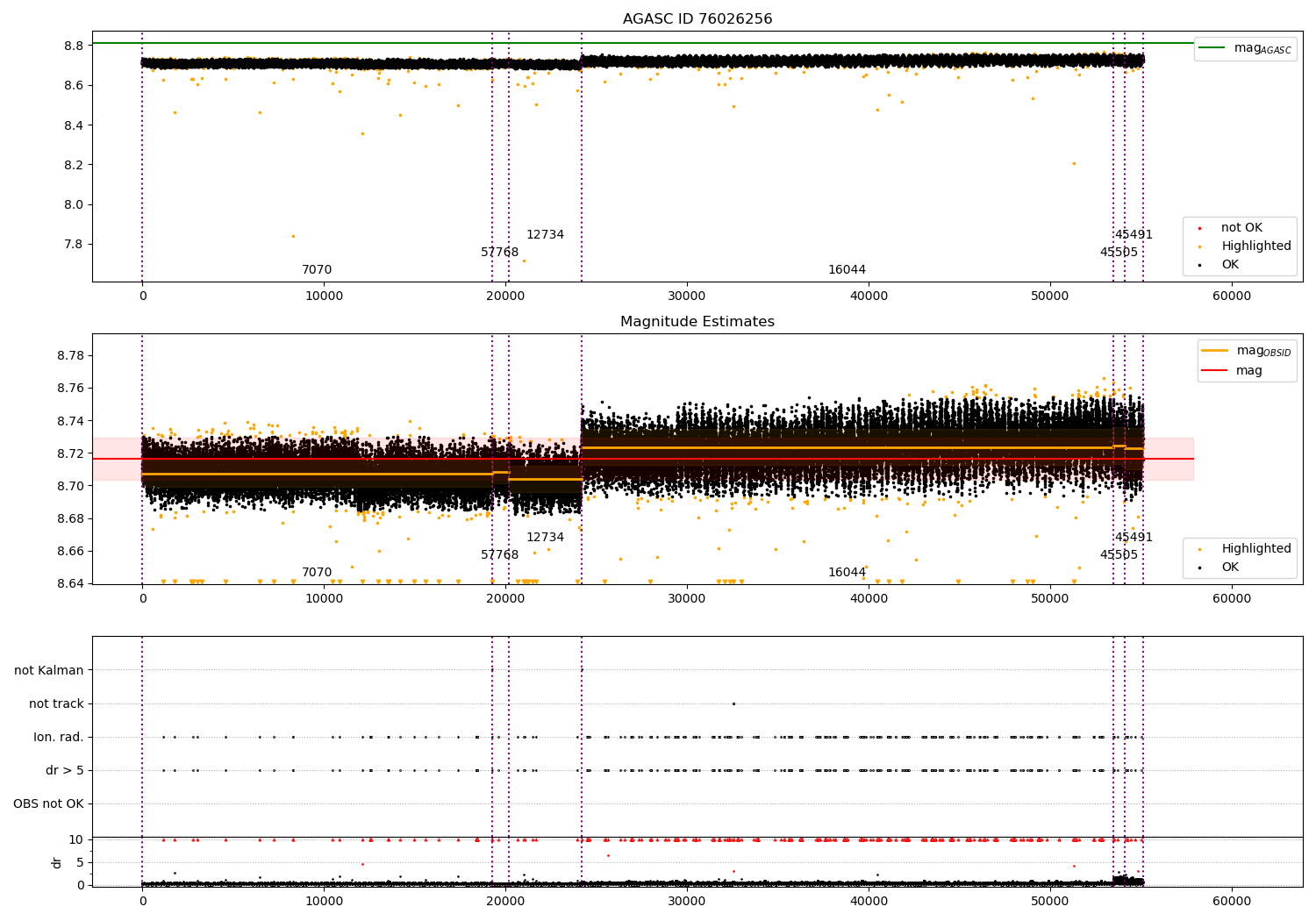This screenshot has width=1316, height=921.
Task: Click the 8.8 y-axis tick label
Action: click(x=74, y=46)
